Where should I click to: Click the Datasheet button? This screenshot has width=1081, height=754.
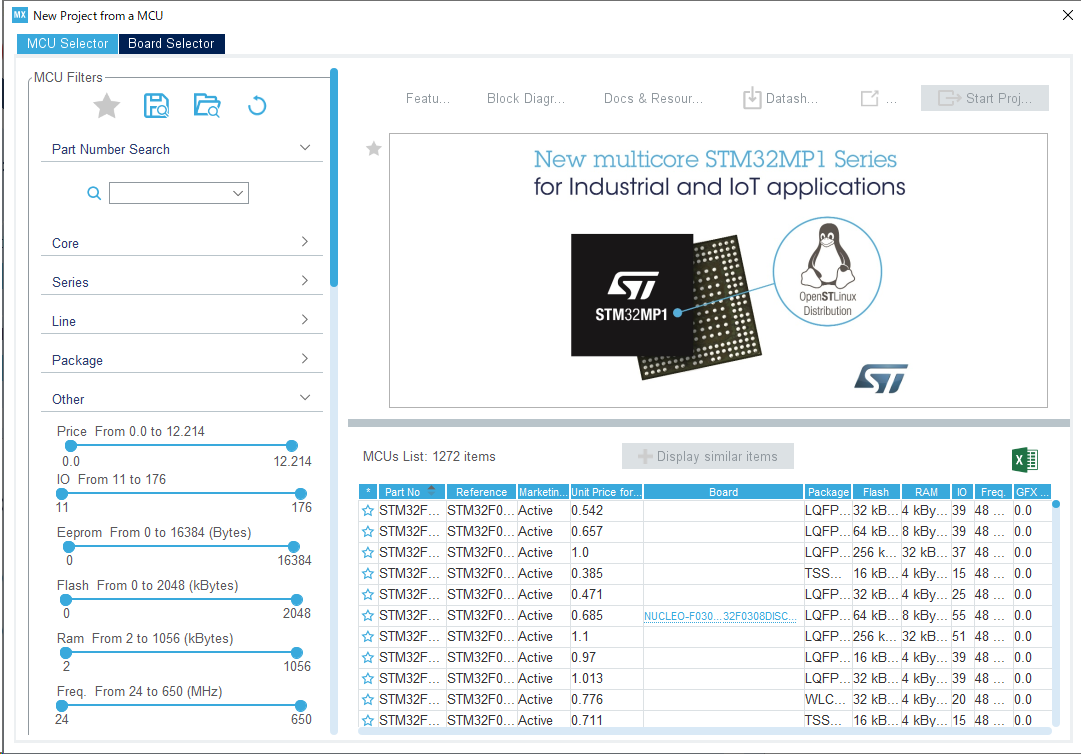pos(781,99)
